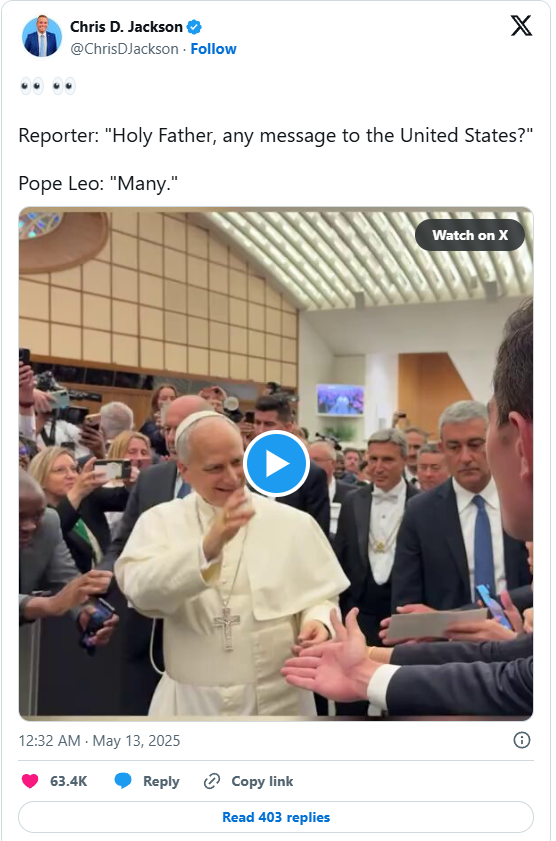Image resolution: width=556 pixels, height=841 pixels.
Task: Click the X logo icon
Action: [x=521, y=25]
